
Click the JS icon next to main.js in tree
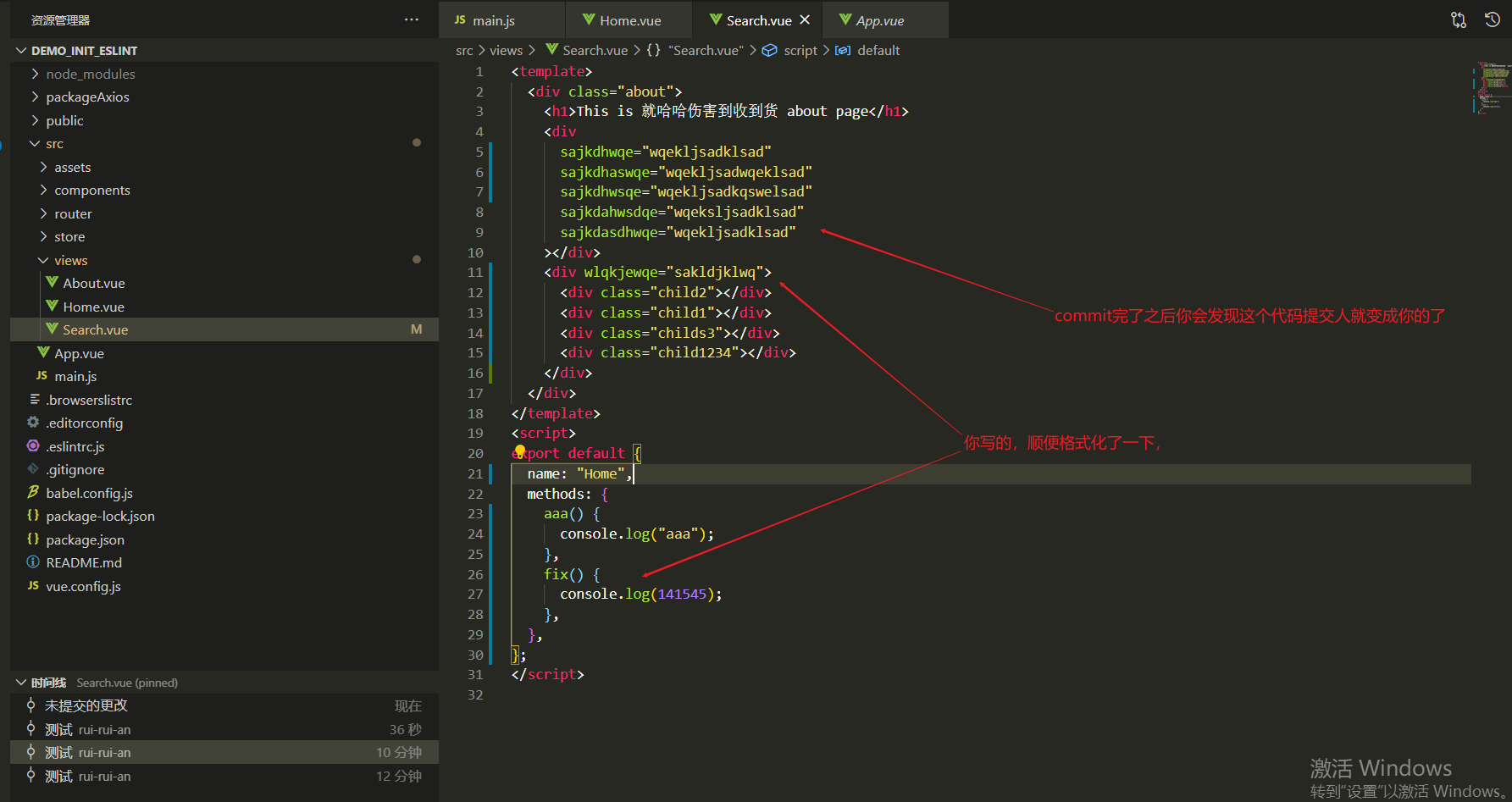pos(42,375)
